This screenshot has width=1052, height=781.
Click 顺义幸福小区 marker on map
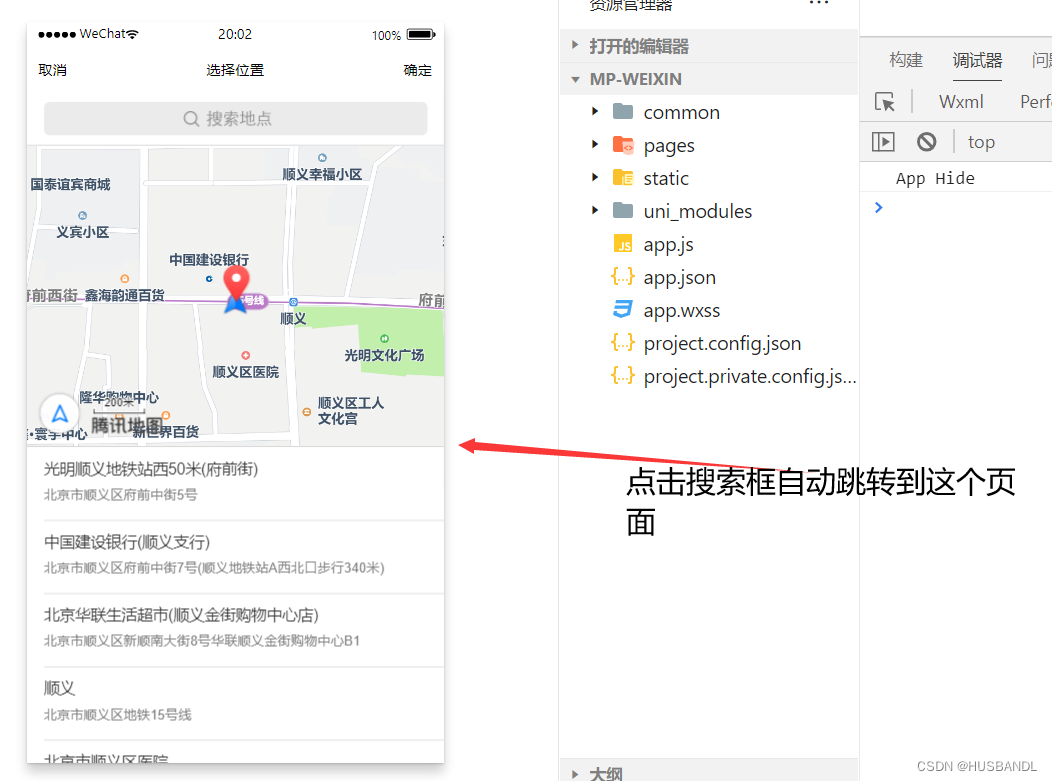click(x=323, y=158)
